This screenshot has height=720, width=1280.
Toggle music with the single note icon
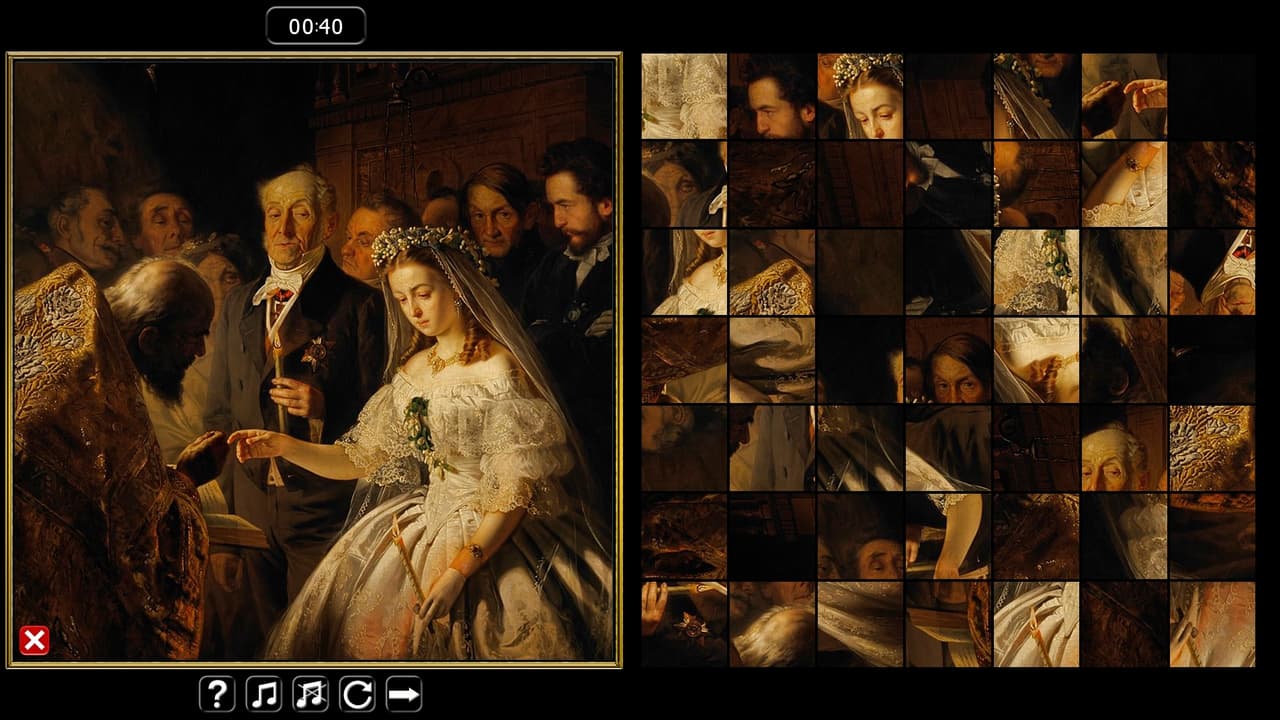click(x=264, y=693)
